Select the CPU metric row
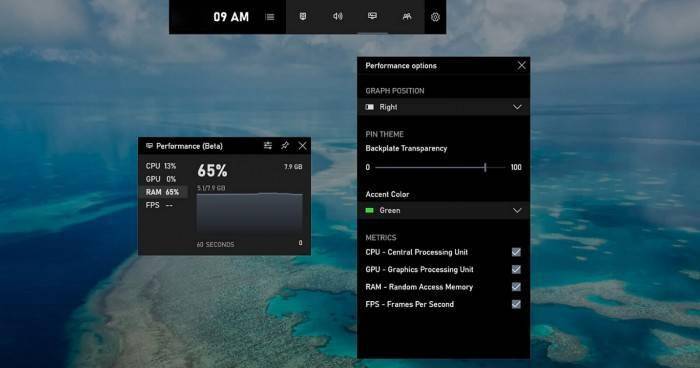Image resolution: width=700 pixels, height=368 pixels. click(x=162, y=166)
